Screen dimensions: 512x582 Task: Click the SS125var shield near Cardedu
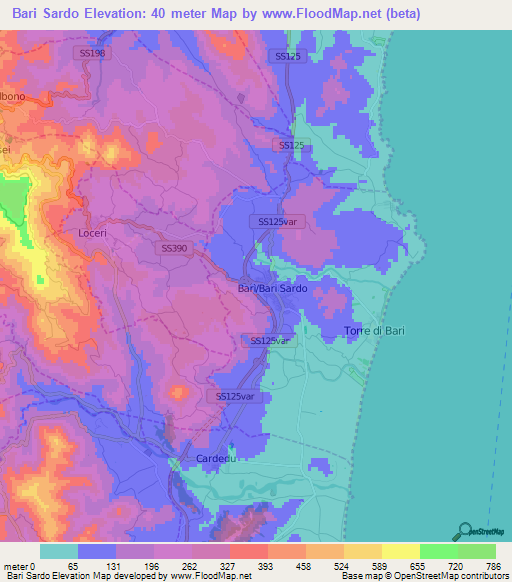click(235, 396)
